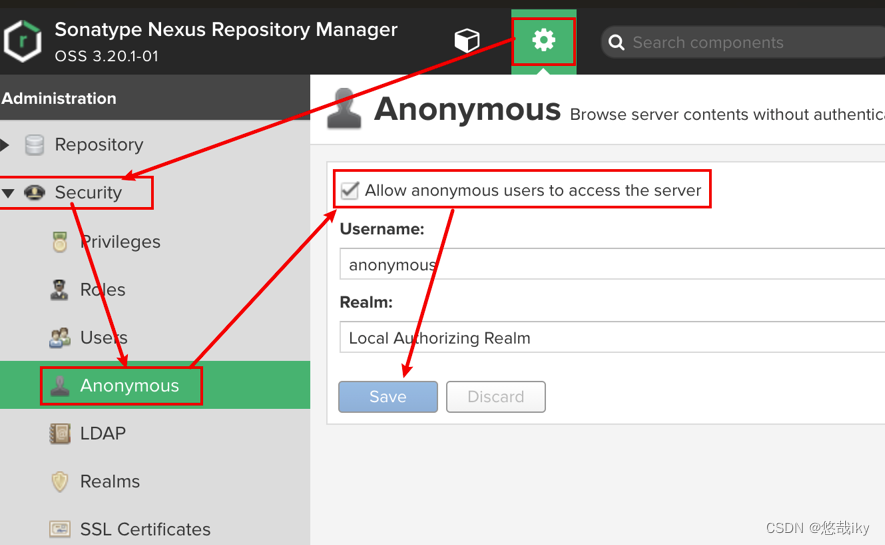Viewport: 885px width, 545px height.
Task: Click the Users people icon
Action: pos(59,337)
